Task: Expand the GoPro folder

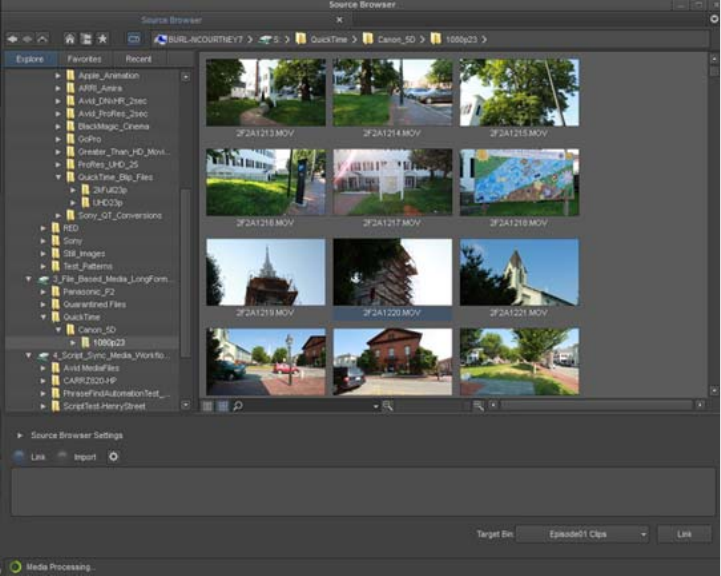Action: (x=58, y=139)
